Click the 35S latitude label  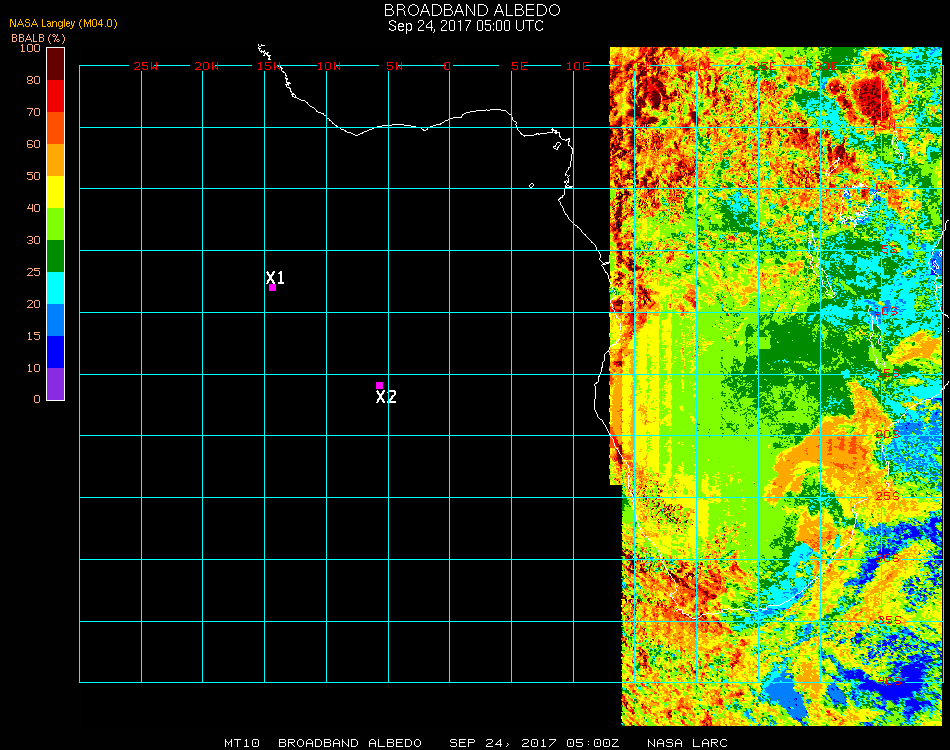click(x=888, y=620)
